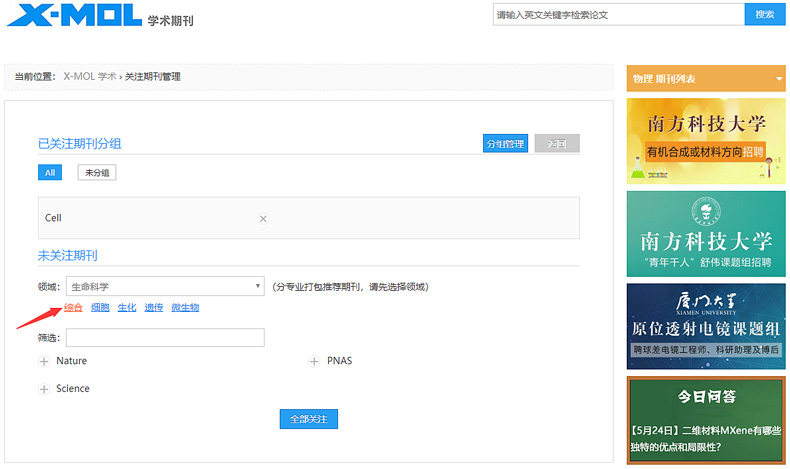790x469 pixels.
Task: Add Science journal via plus icon
Action: tap(44, 389)
